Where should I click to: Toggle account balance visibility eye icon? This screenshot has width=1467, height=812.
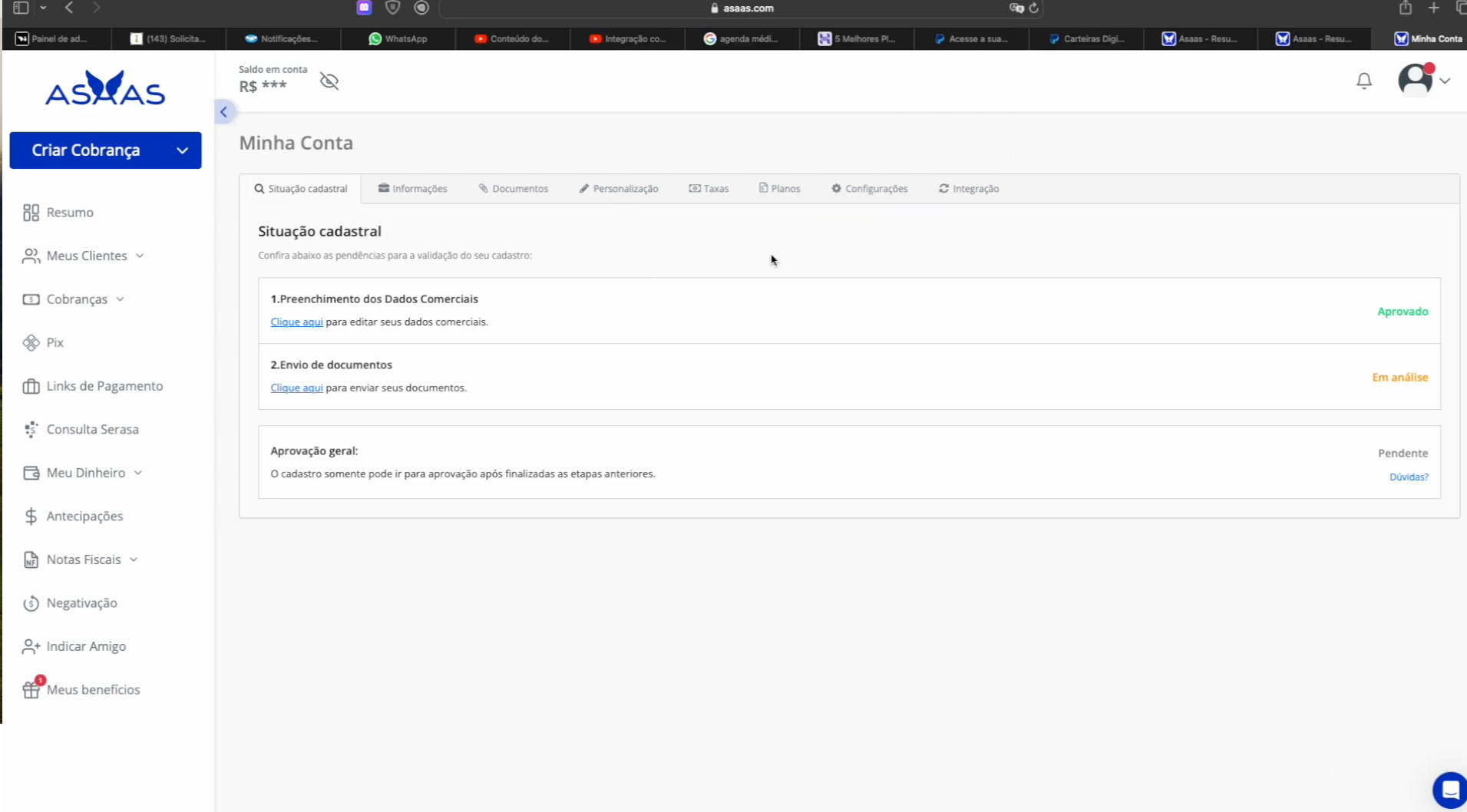pos(329,81)
